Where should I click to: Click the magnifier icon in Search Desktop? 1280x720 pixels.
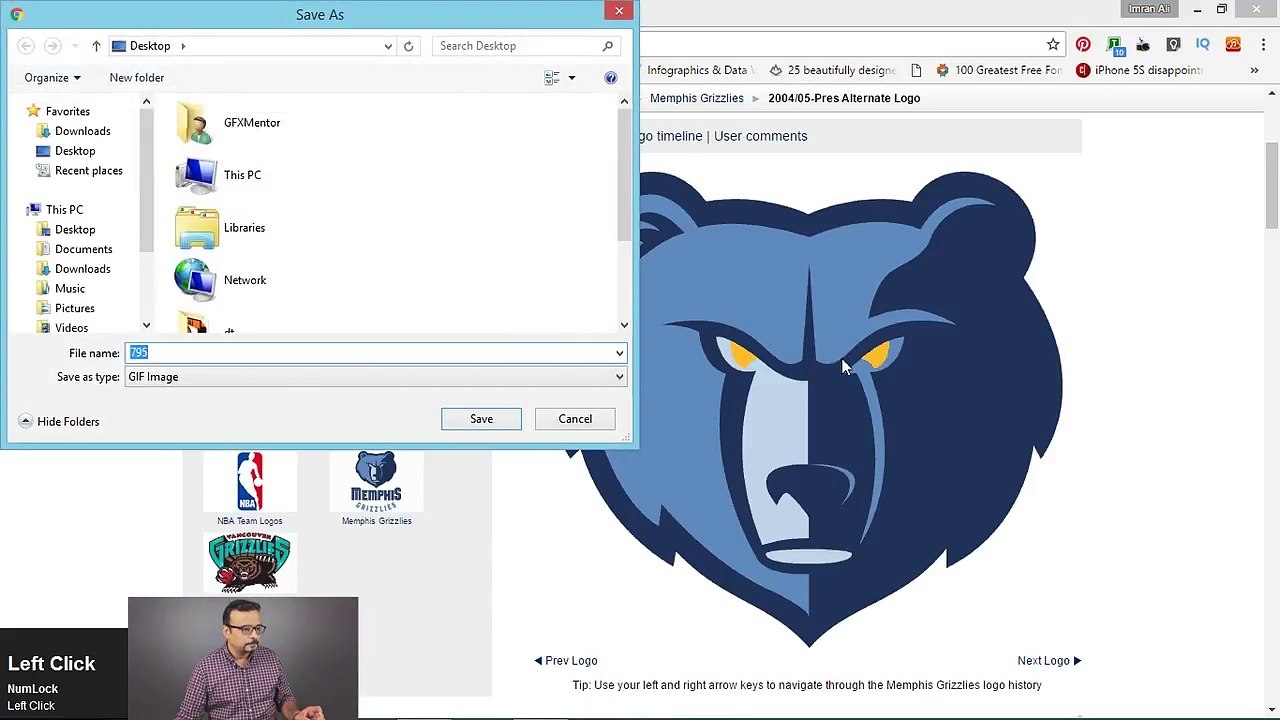607,46
